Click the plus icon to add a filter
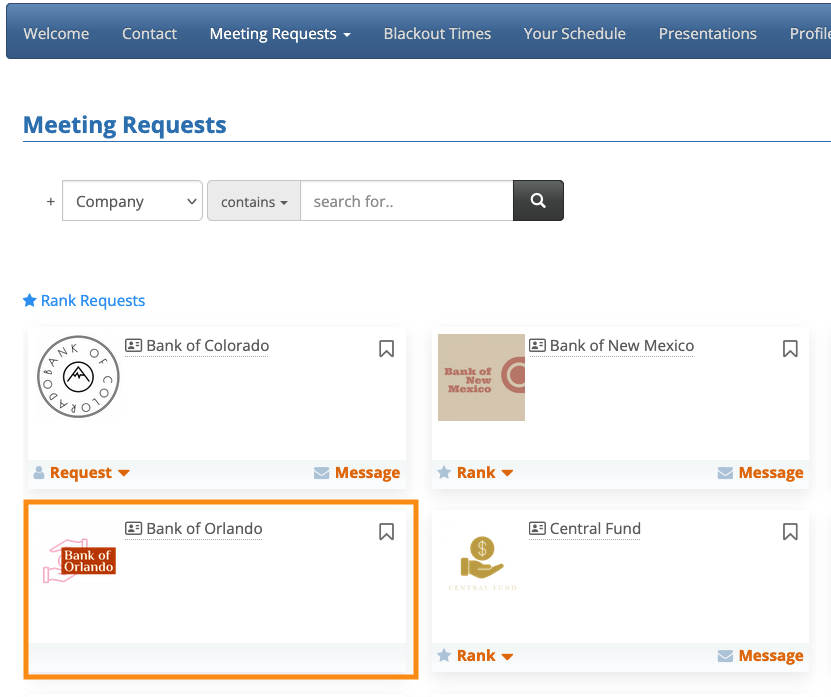Image resolution: width=831 pixels, height=697 pixels. coord(50,201)
